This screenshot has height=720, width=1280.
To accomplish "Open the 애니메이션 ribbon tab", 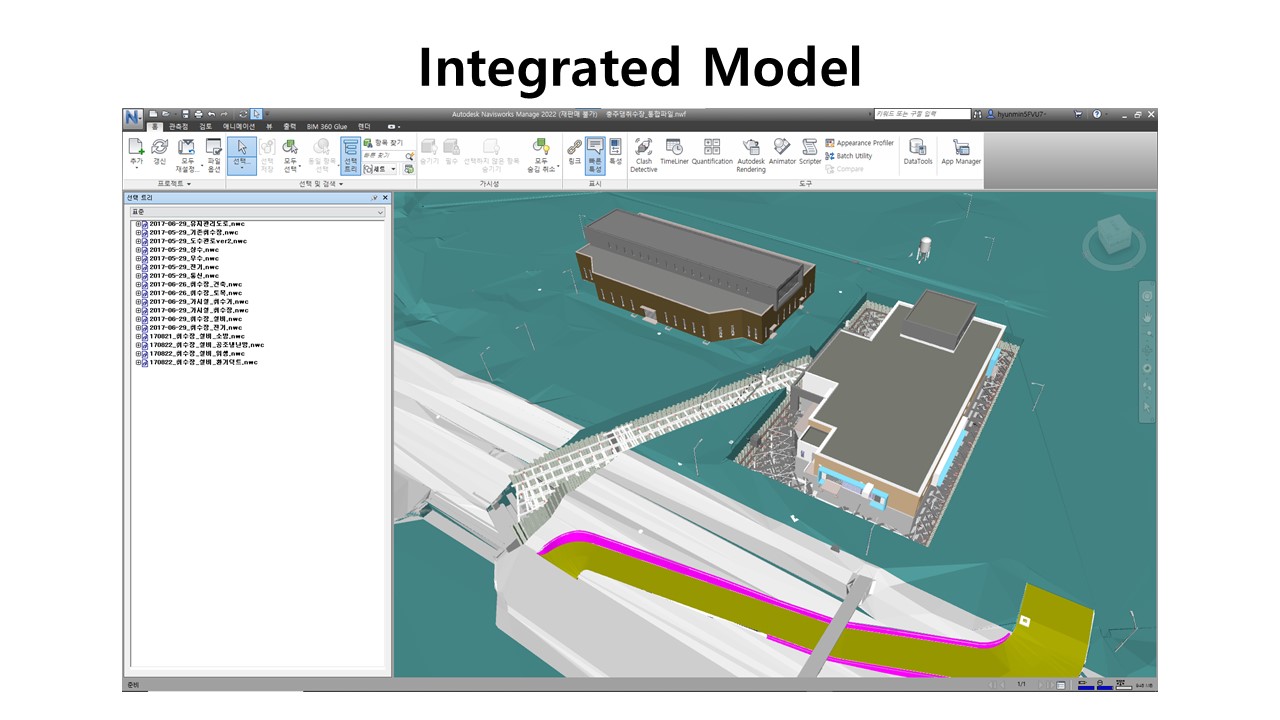I will [239, 127].
